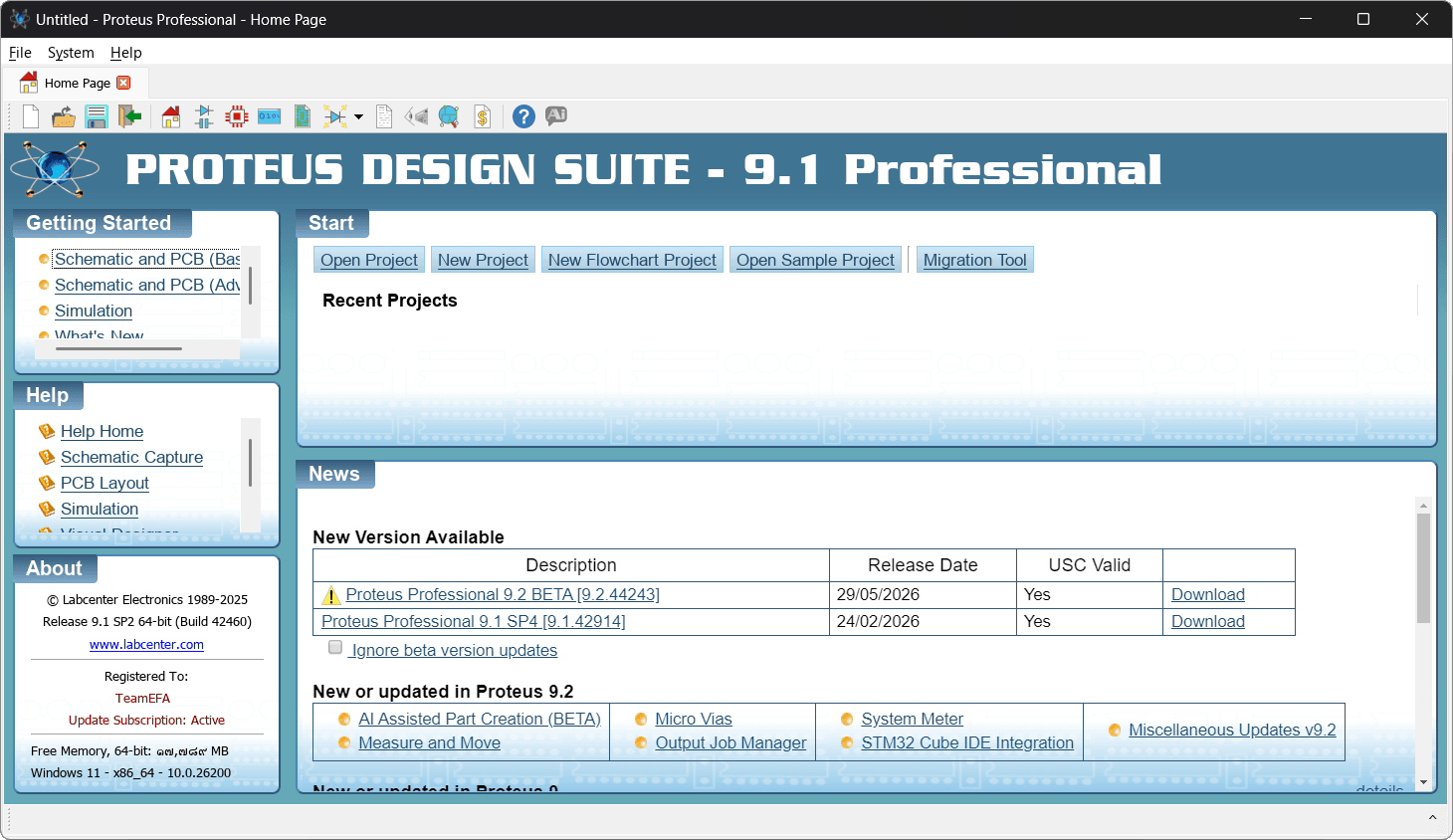Click Getting Started horizontal scrollbar

(119, 349)
